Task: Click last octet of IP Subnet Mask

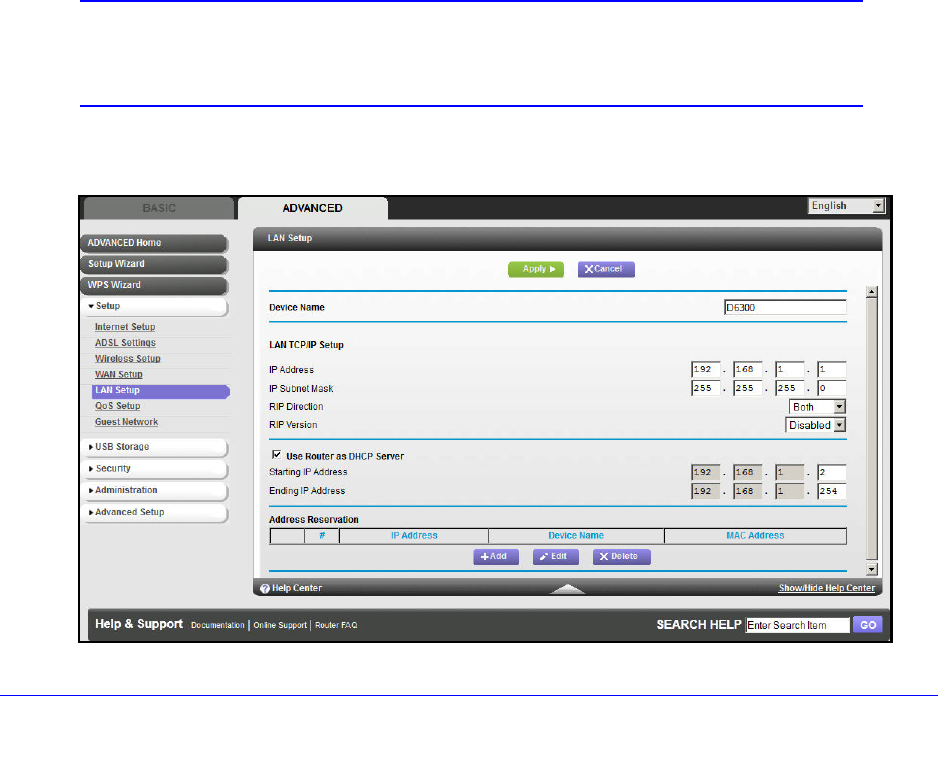Action: pyautogui.click(x=832, y=388)
